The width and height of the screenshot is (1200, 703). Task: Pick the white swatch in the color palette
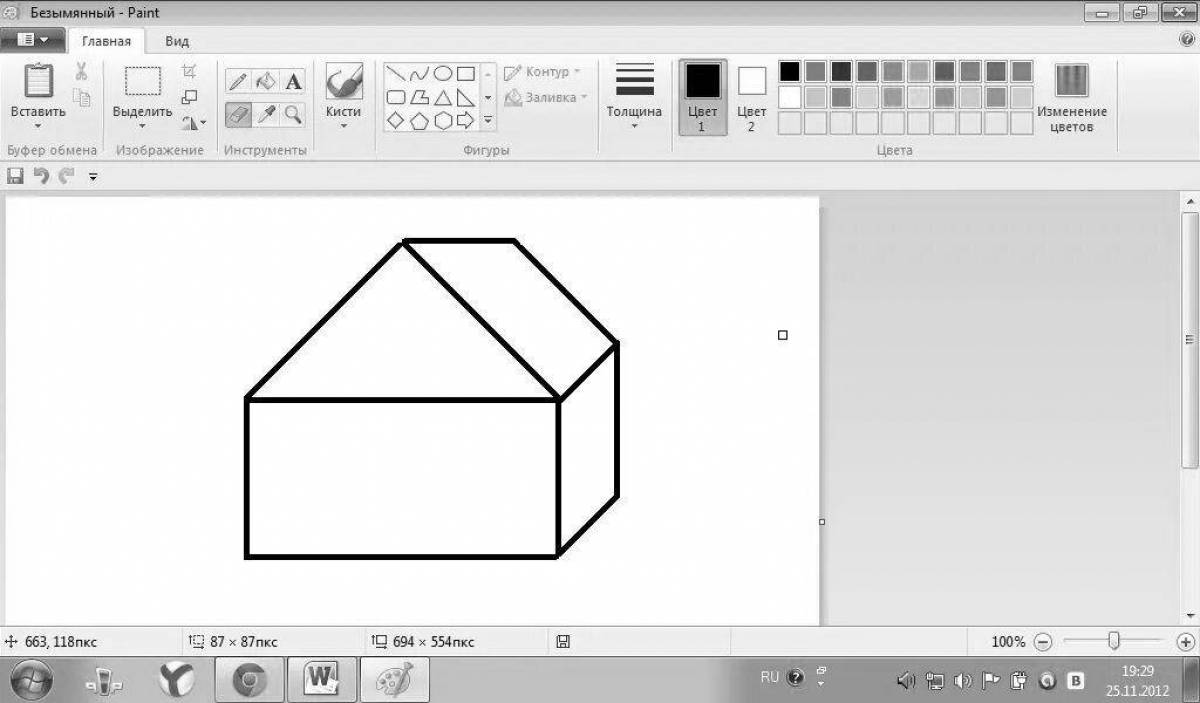[x=790, y=97]
